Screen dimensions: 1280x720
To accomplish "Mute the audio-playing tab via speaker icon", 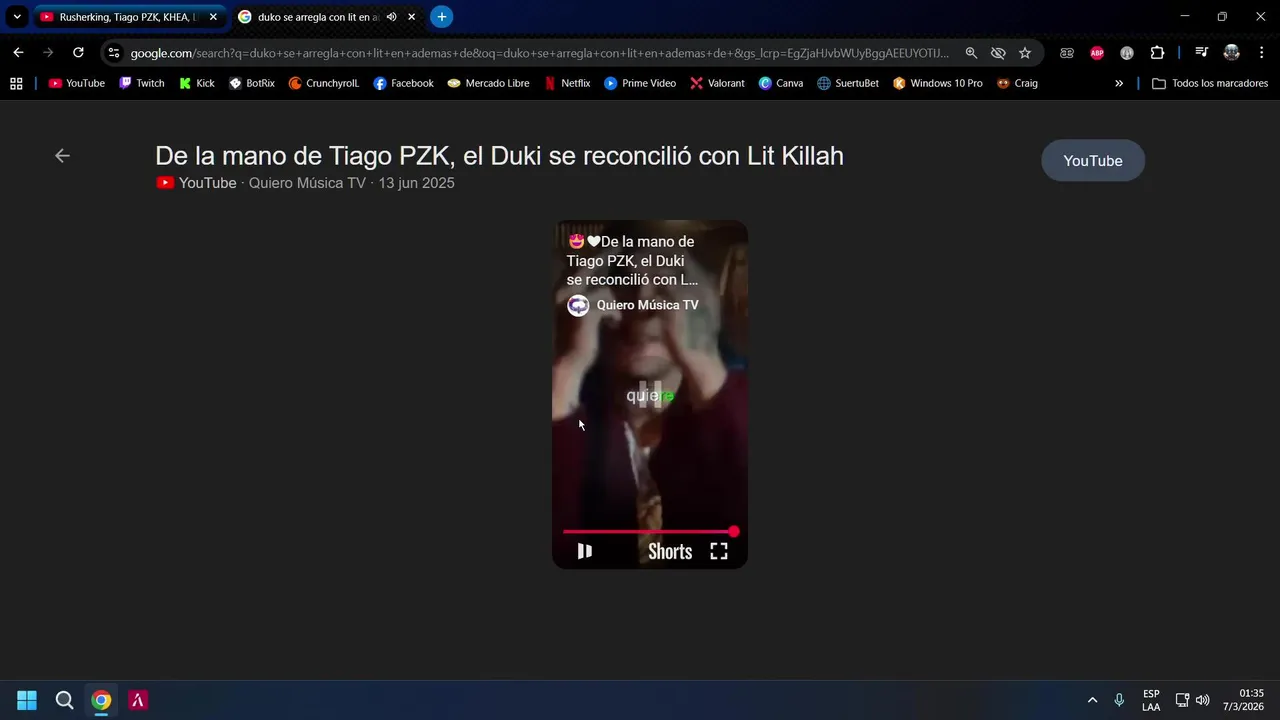I will coord(392,17).
